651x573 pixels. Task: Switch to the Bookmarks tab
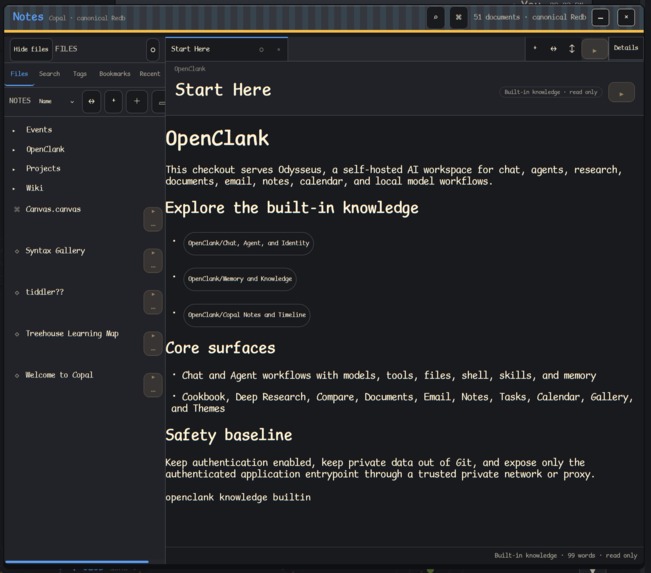pos(115,74)
